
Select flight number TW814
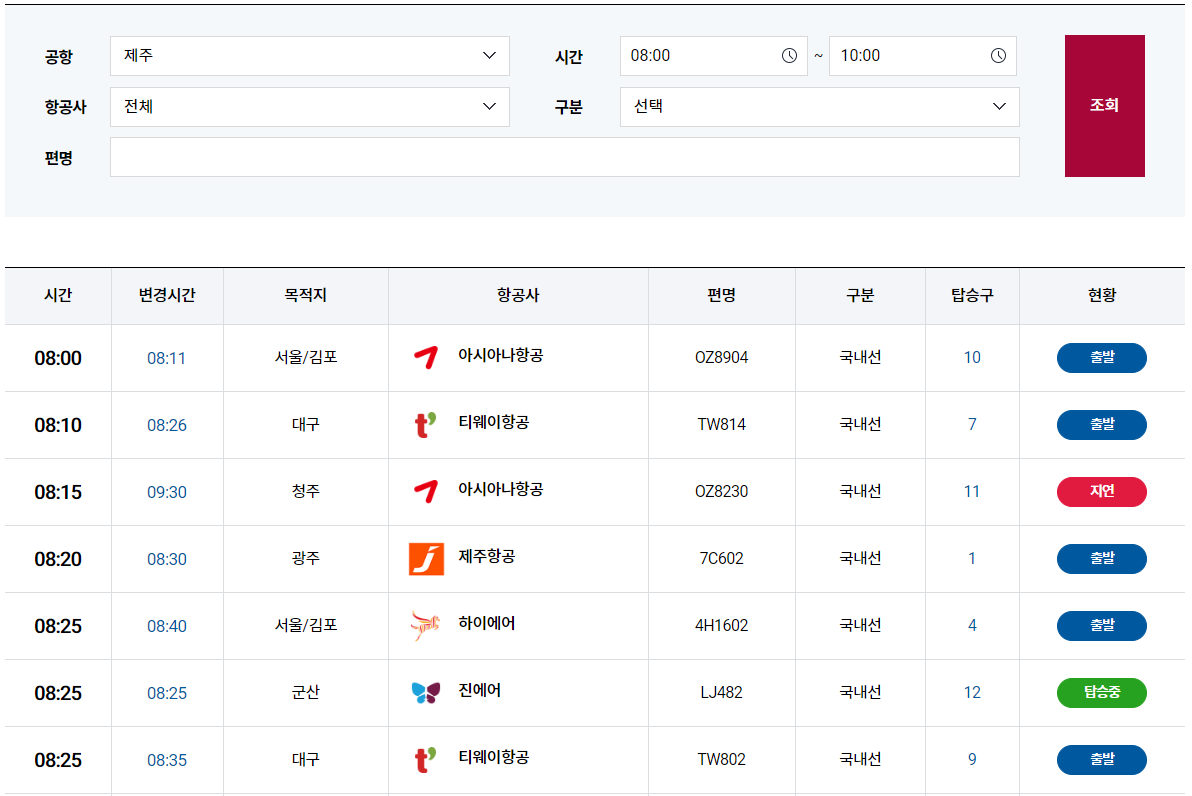pos(721,424)
